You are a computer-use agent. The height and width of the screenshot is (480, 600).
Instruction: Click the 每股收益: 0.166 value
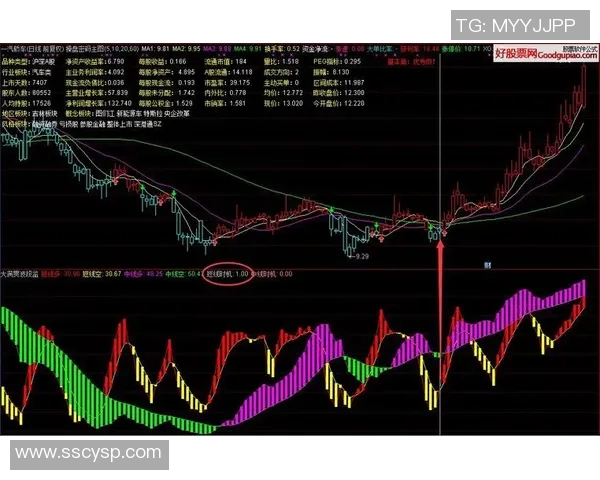(x=163, y=62)
